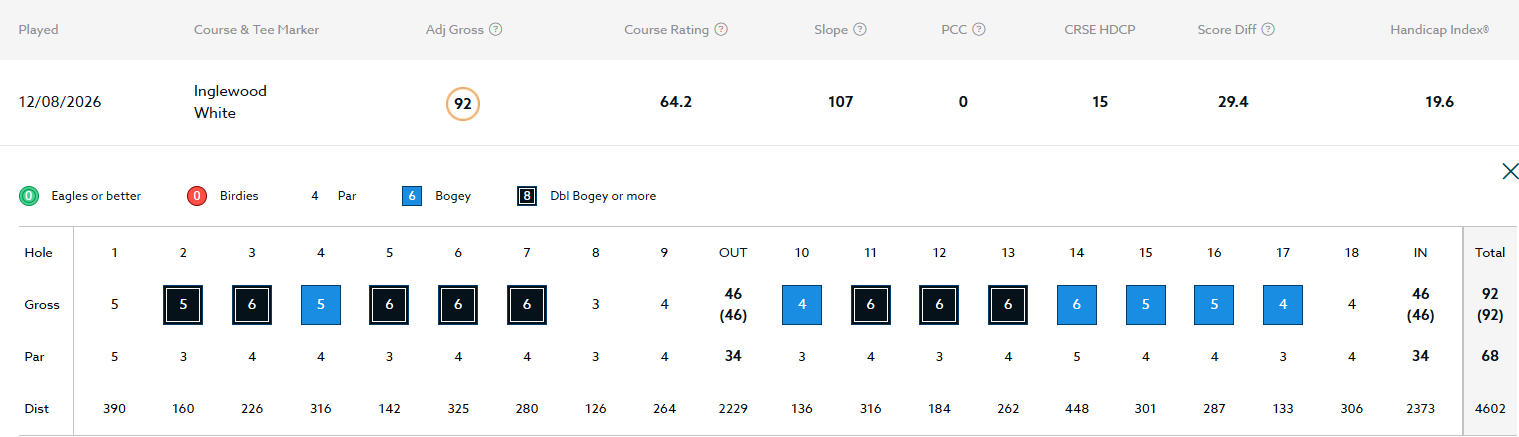The height and width of the screenshot is (437, 1519).
Task: Click hole 17 bogey score box
Action: coord(1283,304)
